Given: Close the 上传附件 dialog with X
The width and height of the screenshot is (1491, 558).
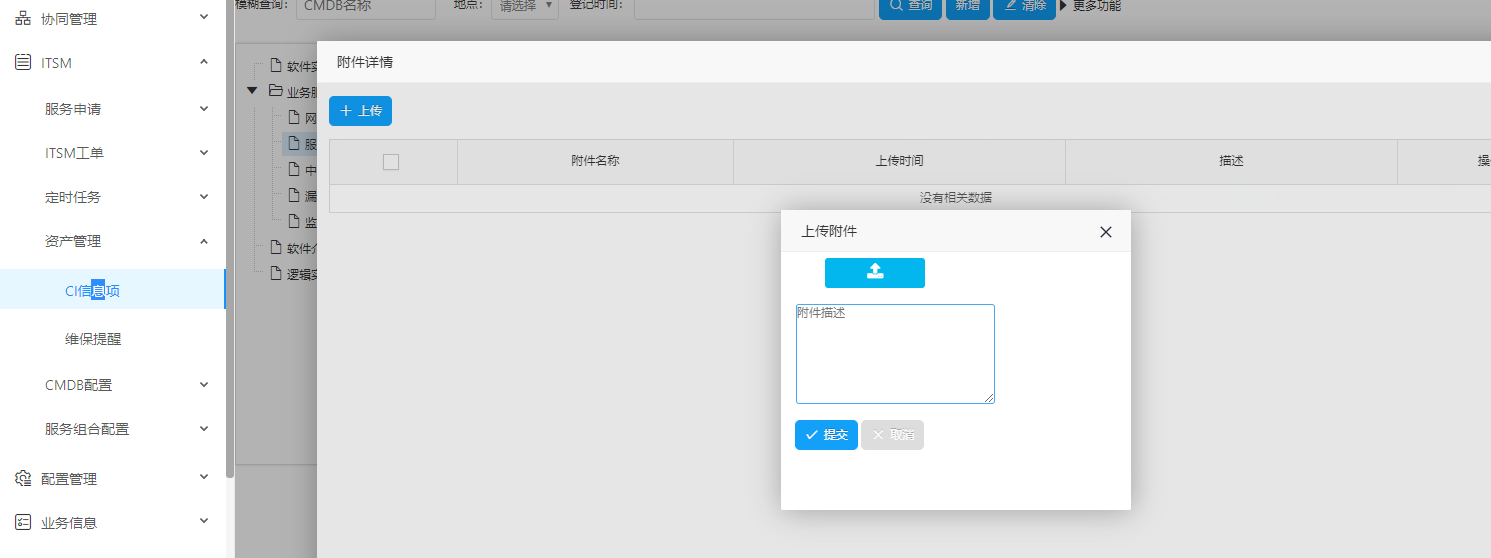Looking at the screenshot, I should click(1105, 232).
